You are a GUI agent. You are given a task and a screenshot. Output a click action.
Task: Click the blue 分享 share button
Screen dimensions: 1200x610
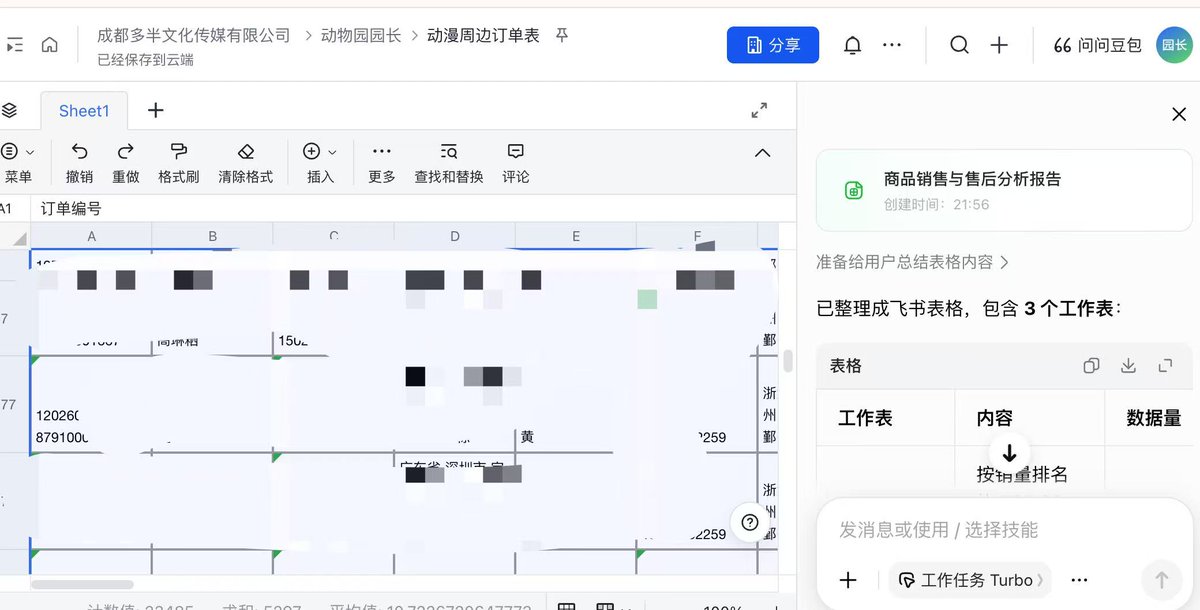(773, 45)
